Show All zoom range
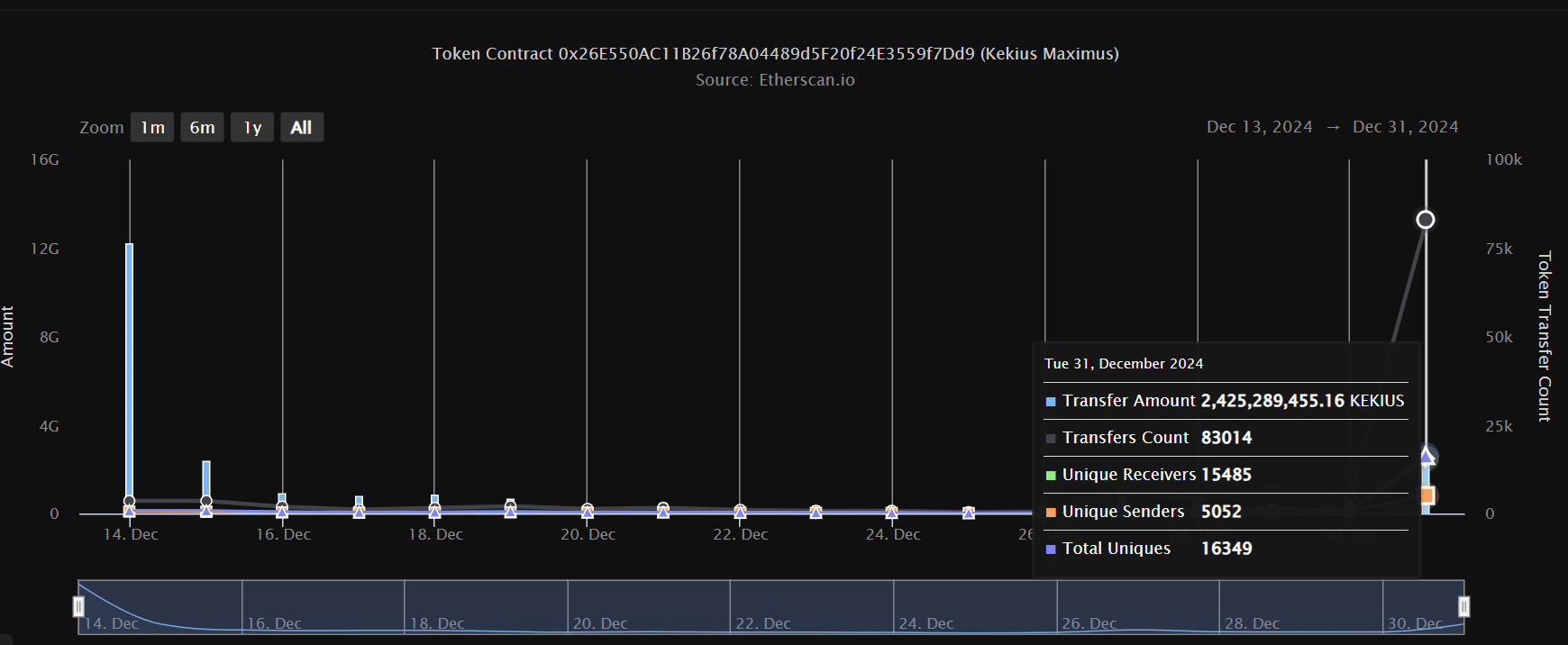This screenshot has height=645, width=1568. 302,127
